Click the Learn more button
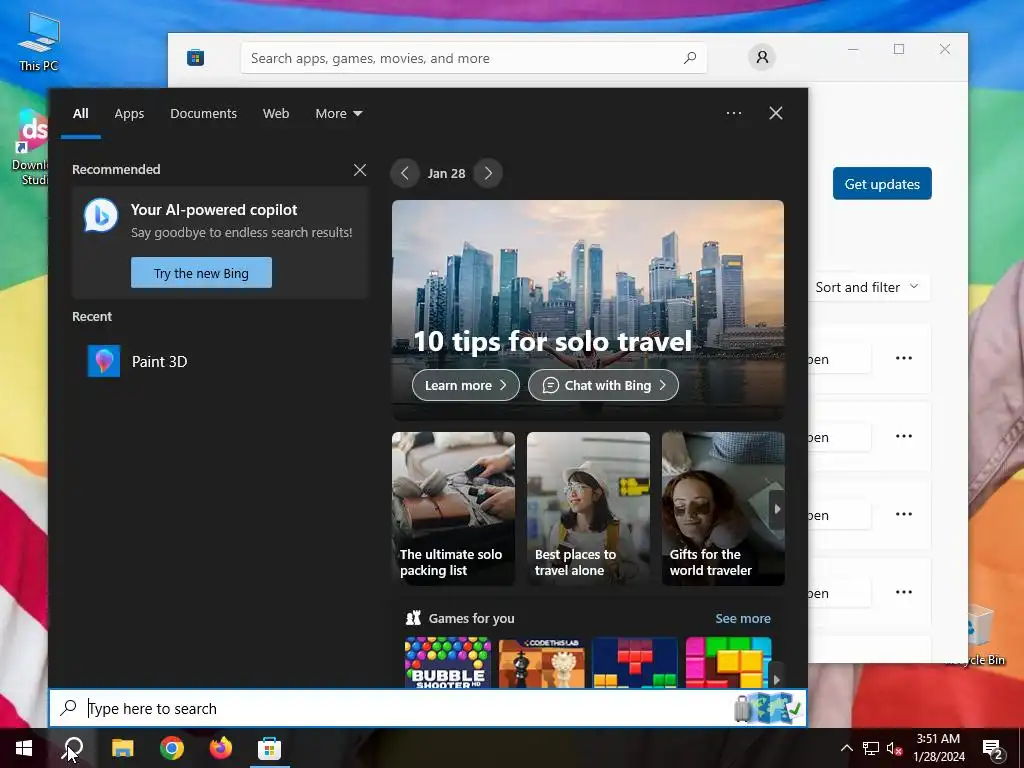 pos(466,385)
